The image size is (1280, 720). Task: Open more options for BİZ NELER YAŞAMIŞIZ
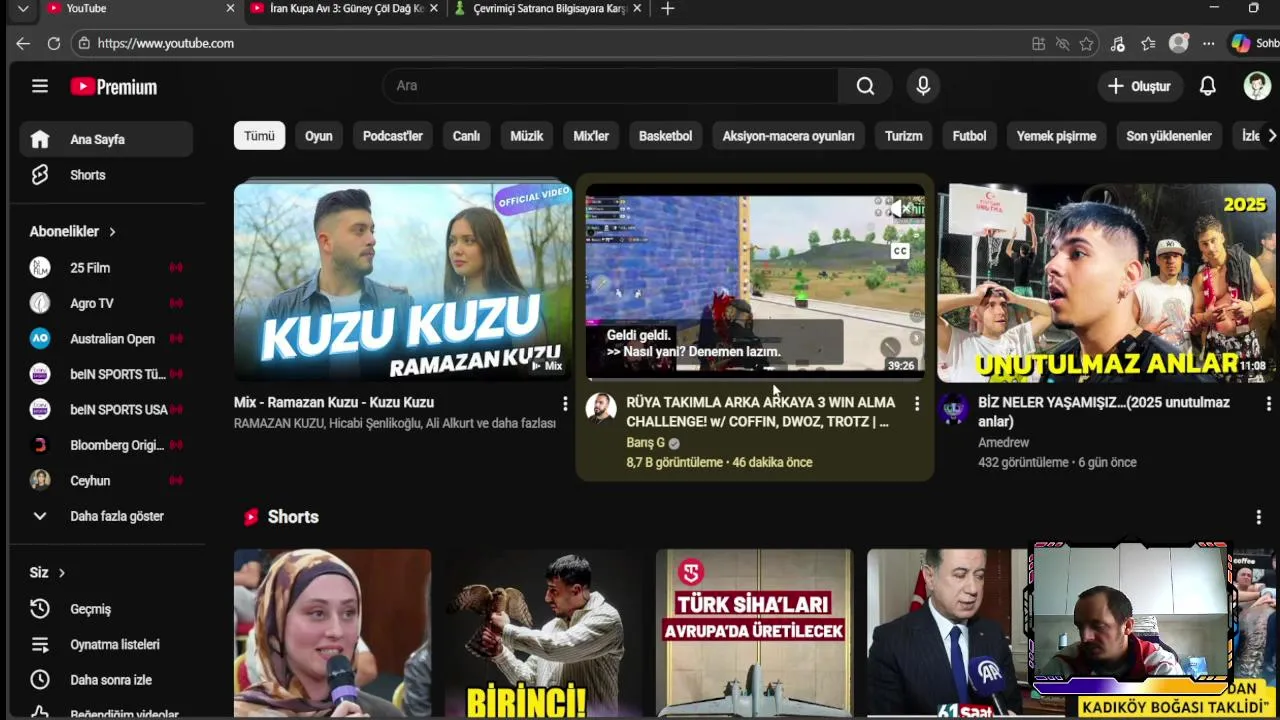1269,403
